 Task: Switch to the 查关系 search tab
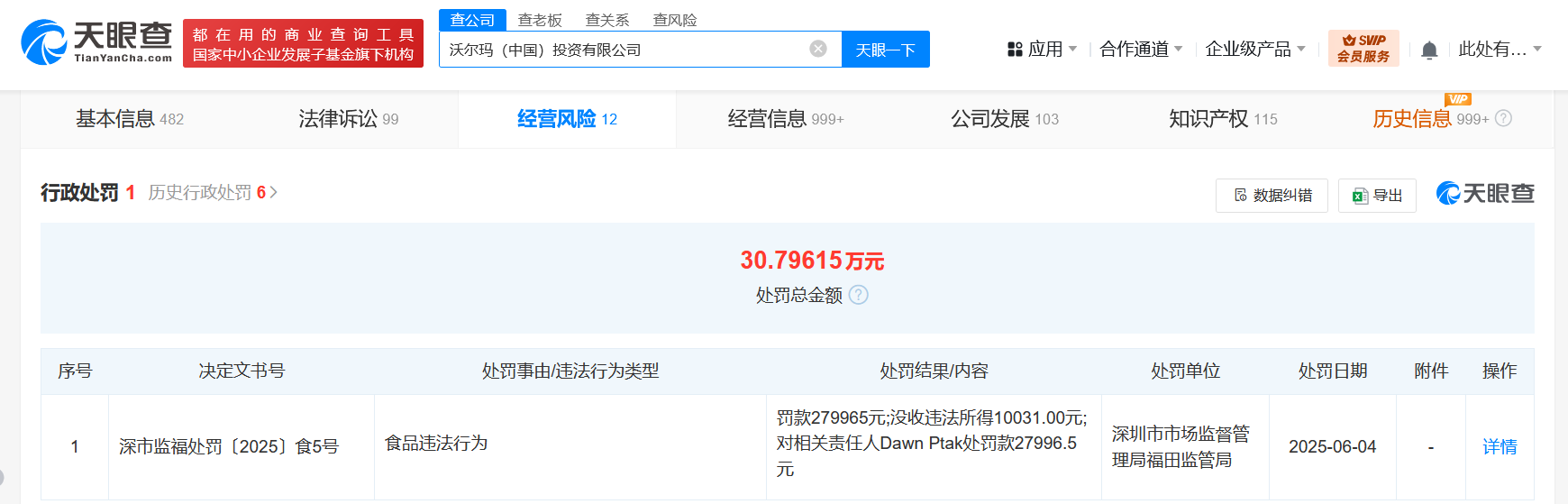pyautogui.click(x=607, y=20)
